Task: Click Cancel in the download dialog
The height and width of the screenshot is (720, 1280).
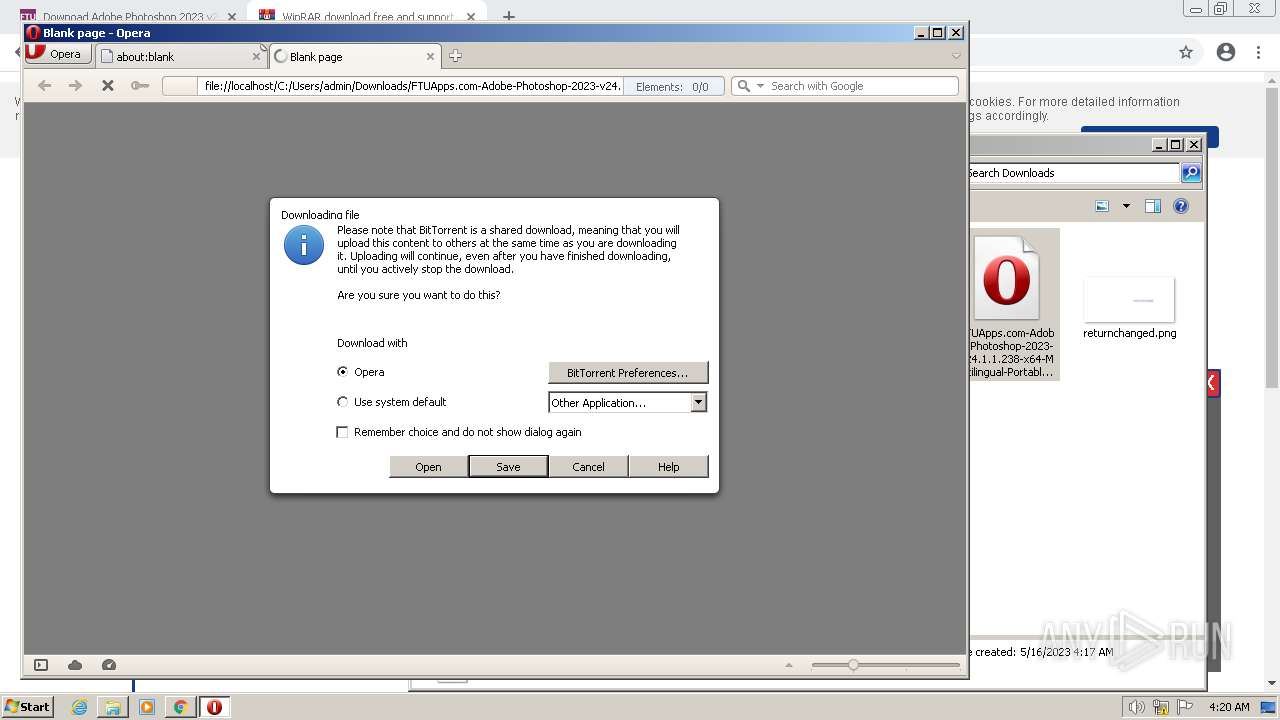Action: pyautogui.click(x=588, y=467)
